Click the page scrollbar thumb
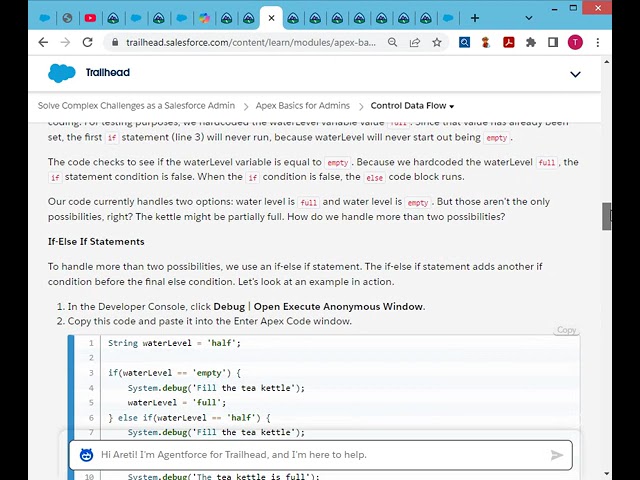640x480 pixels. [x=606, y=216]
